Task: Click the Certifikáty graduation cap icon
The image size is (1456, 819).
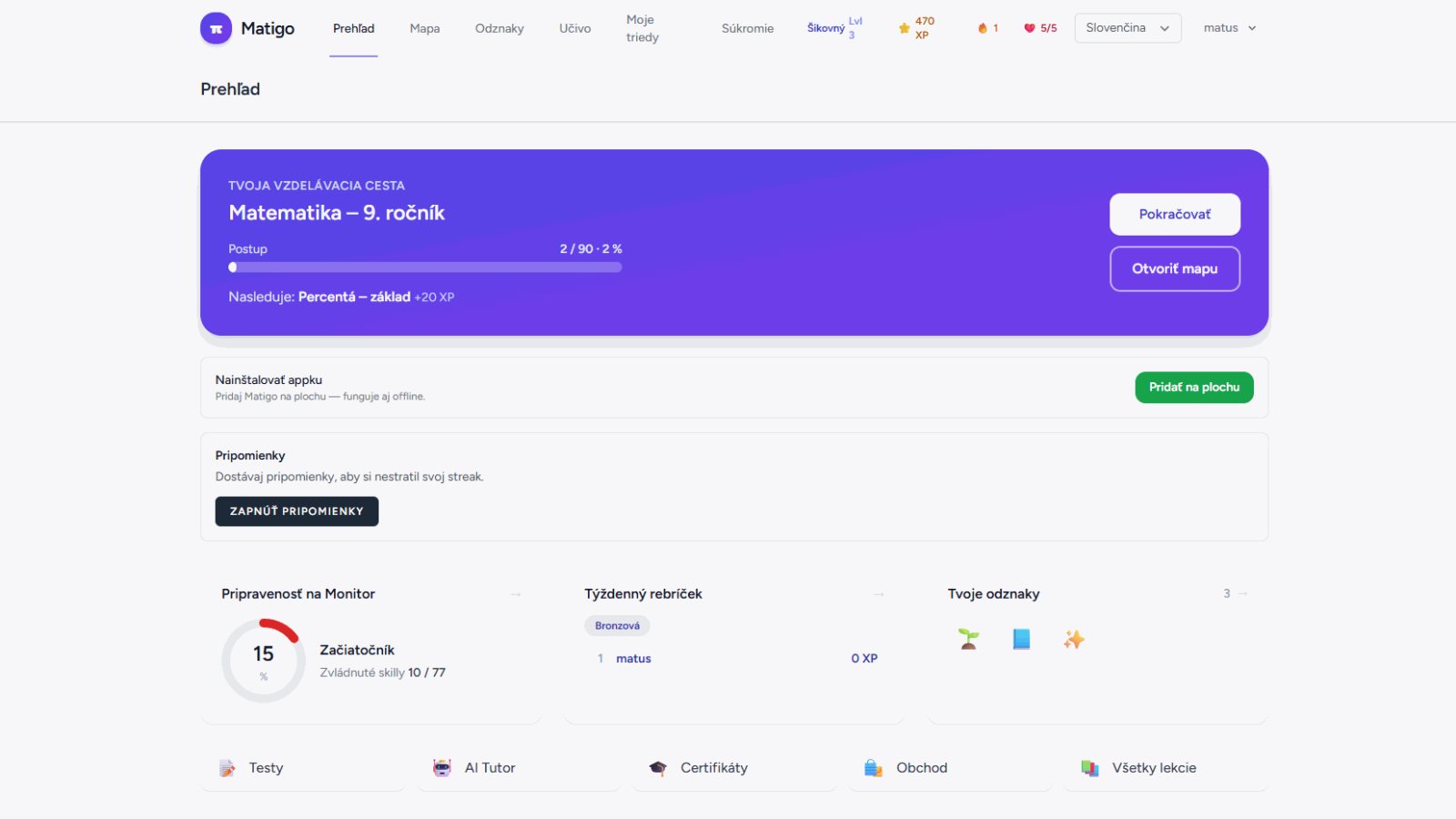Action: pos(658,768)
